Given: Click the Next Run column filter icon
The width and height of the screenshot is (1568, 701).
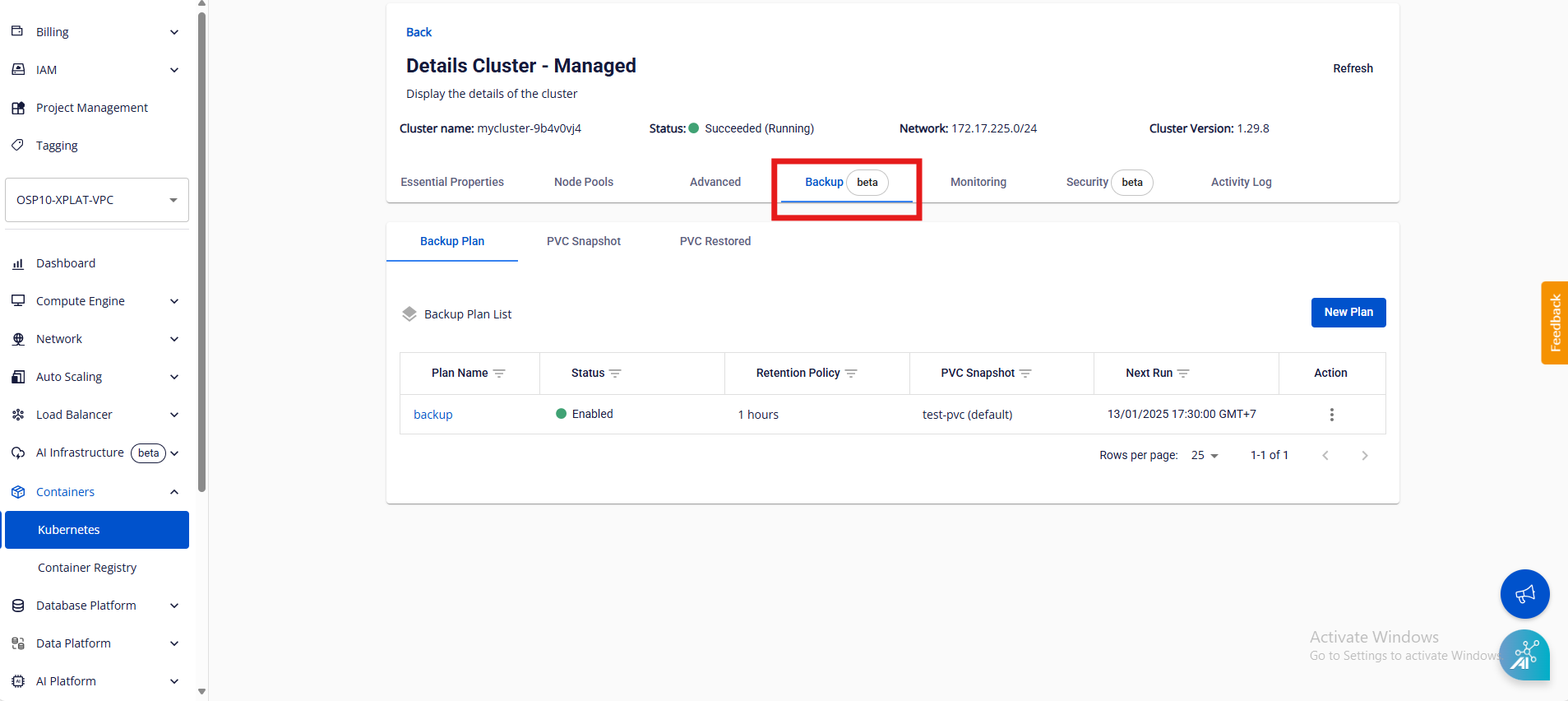Looking at the screenshot, I should pyautogui.click(x=1183, y=374).
